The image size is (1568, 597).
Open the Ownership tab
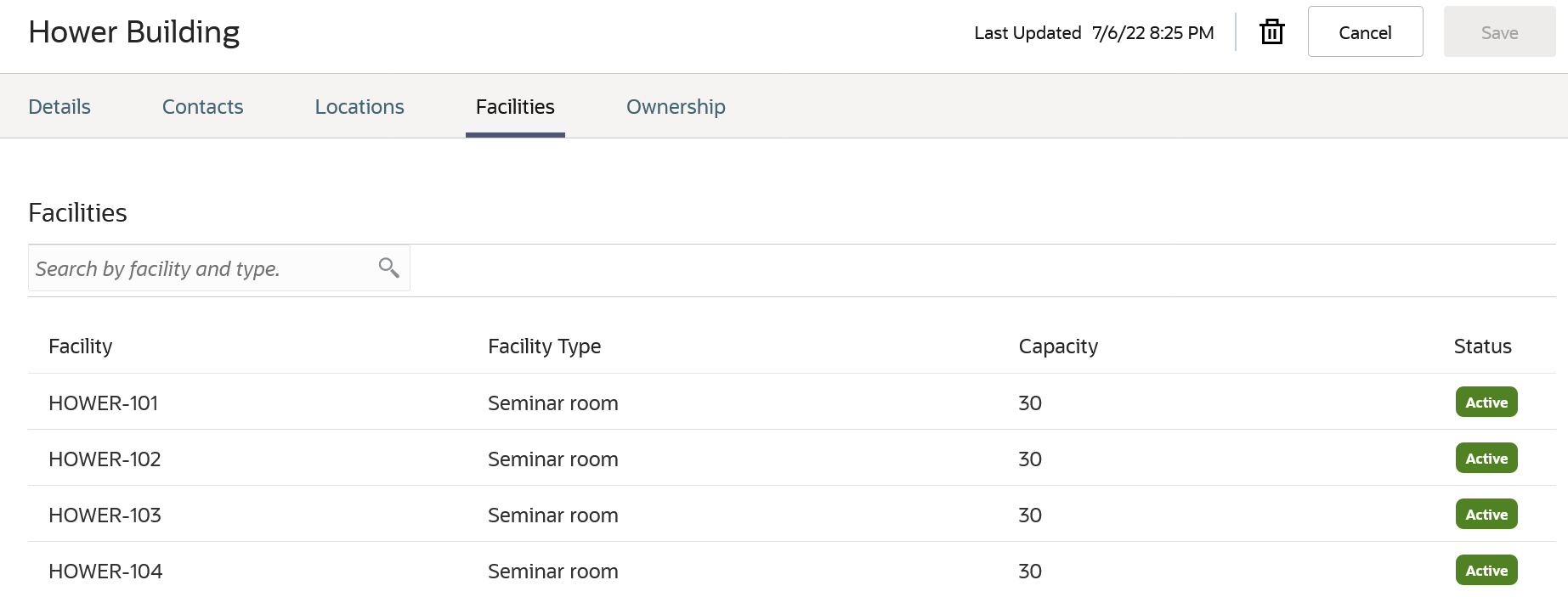(x=676, y=107)
